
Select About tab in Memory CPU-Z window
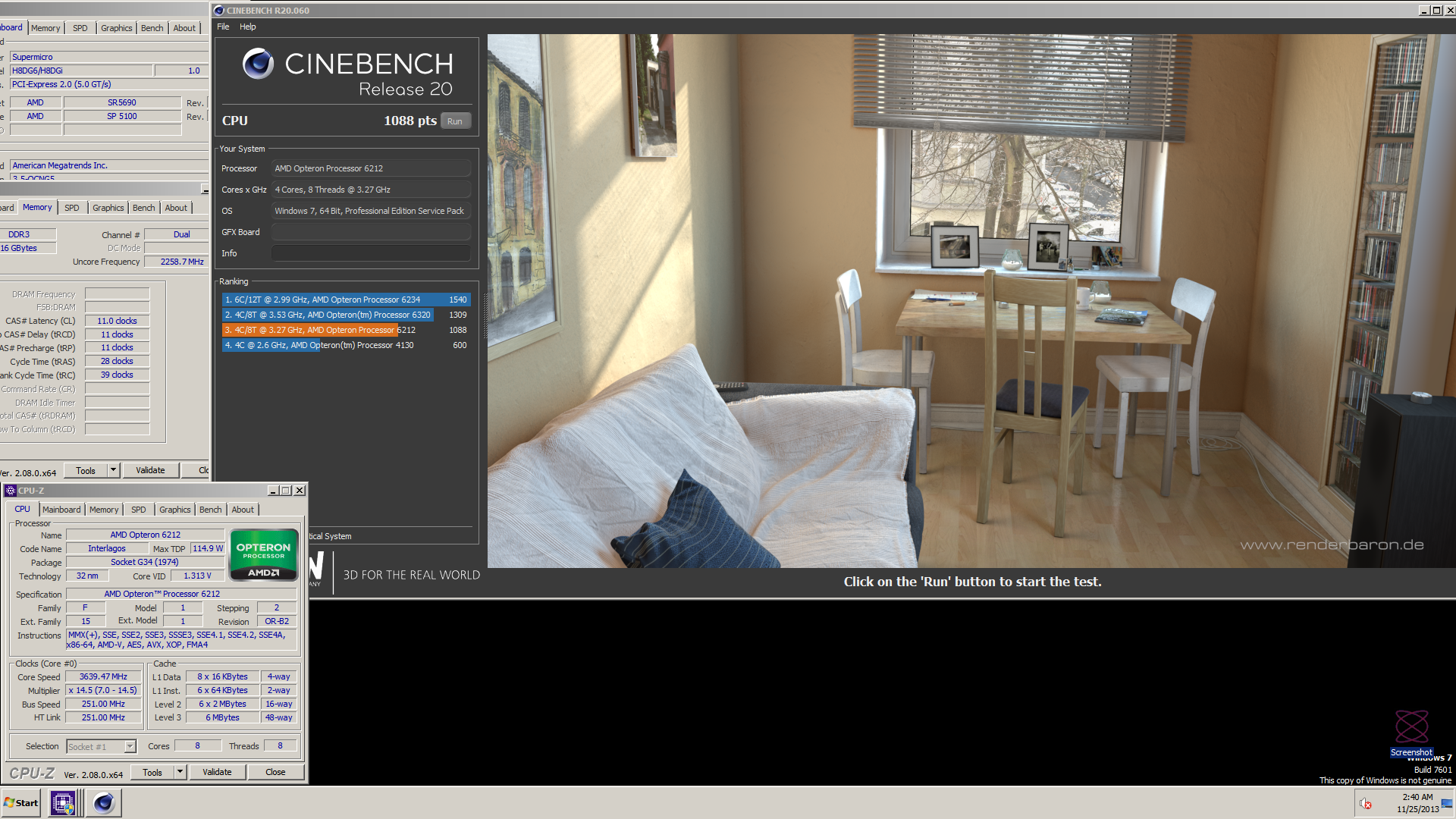[176, 208]
